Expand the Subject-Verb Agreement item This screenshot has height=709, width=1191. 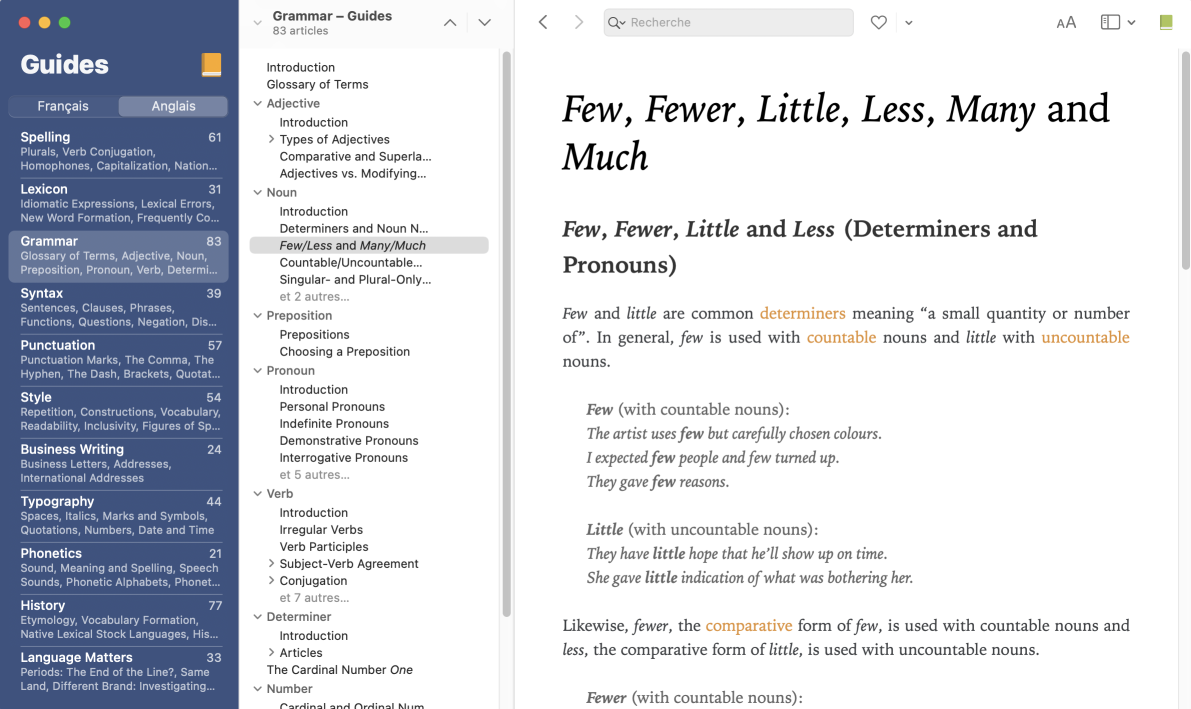coord(271,564)
